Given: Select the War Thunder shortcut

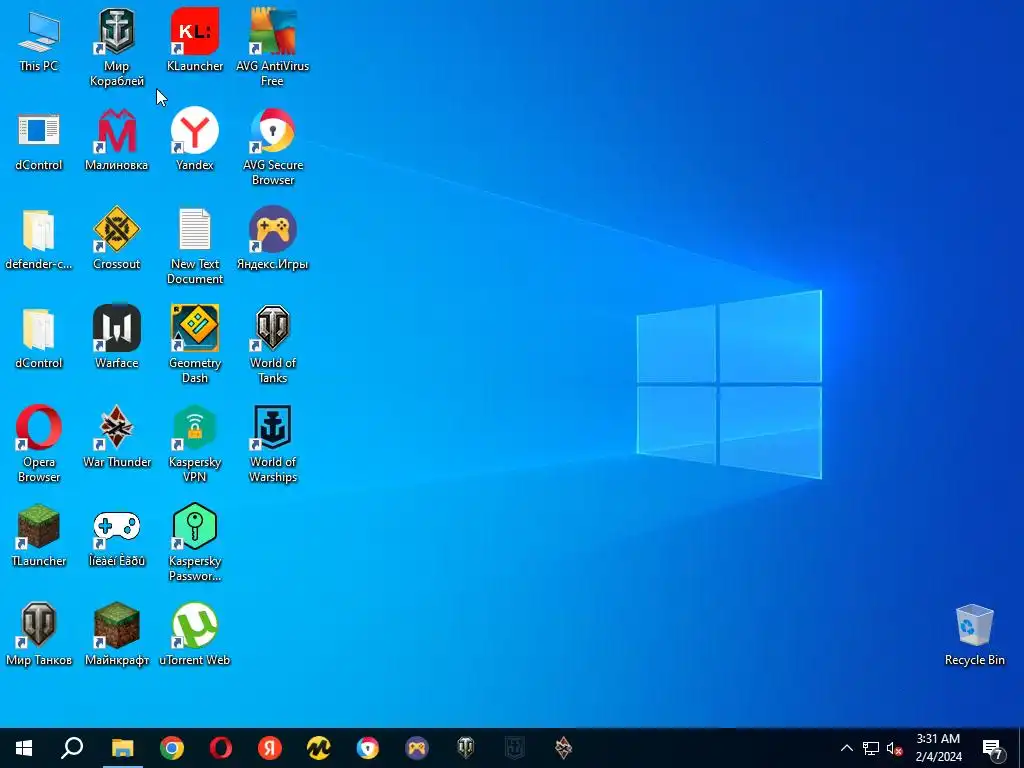Looking at the screenshot, I should pos(117,438).
